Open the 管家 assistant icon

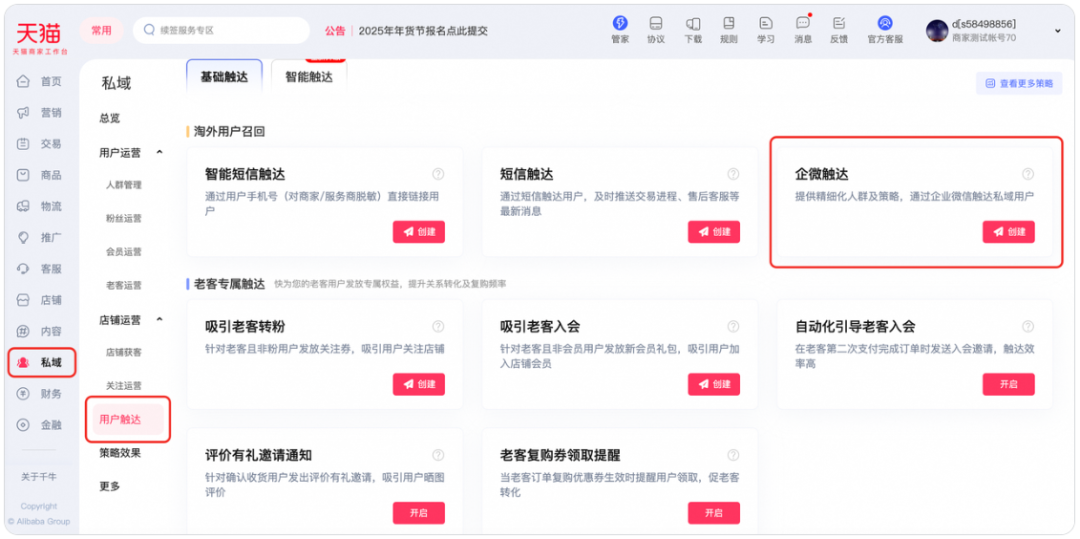pyautogui.click(x=620, y=23)
